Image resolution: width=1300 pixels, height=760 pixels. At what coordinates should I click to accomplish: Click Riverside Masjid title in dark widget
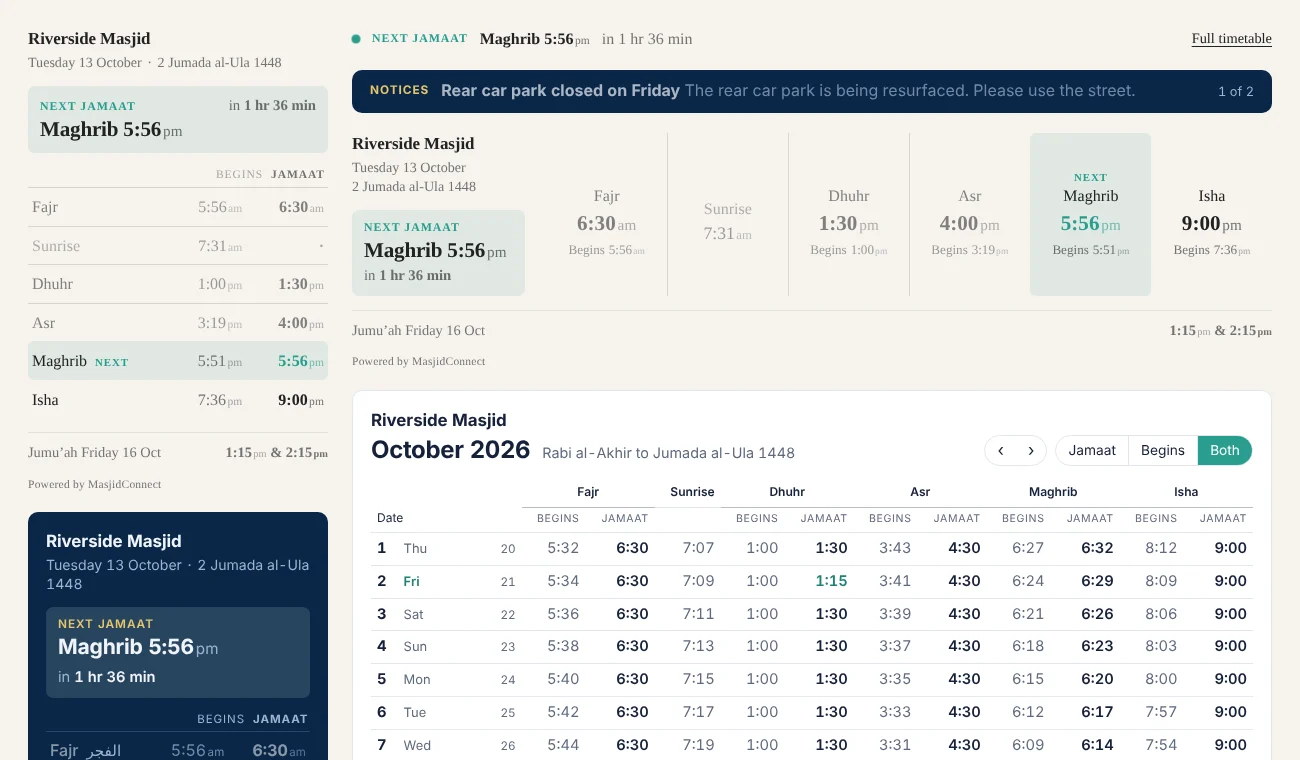click(x=114, y=541)
